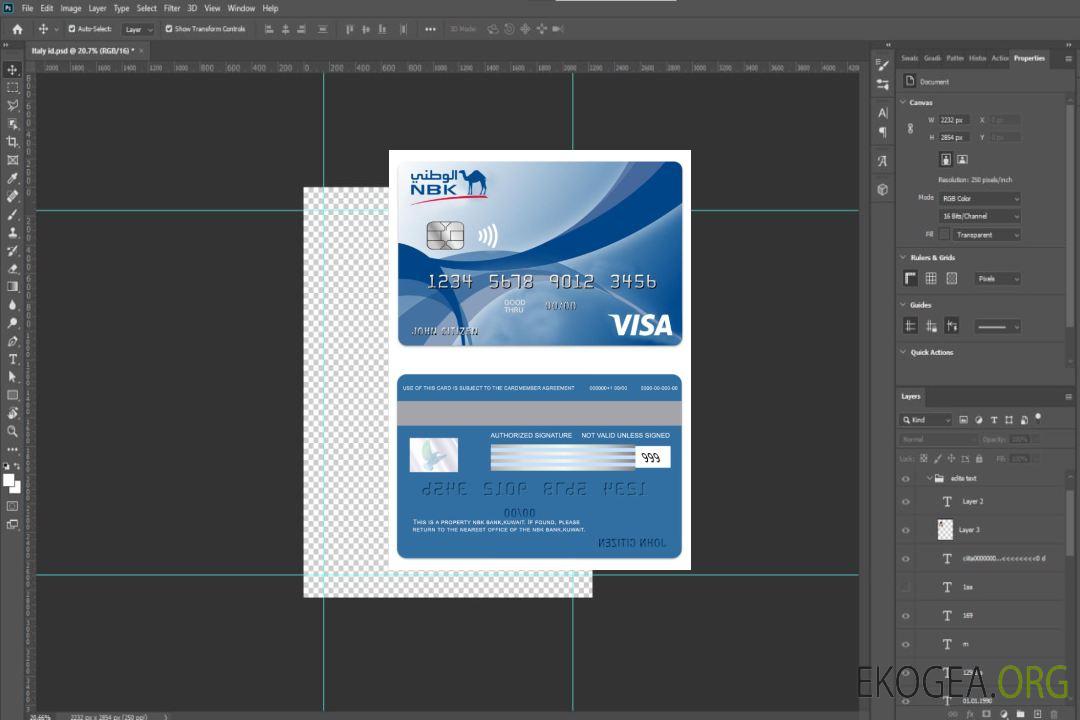
Task: Select the Brush tool
Action: [x=12, y=214]
